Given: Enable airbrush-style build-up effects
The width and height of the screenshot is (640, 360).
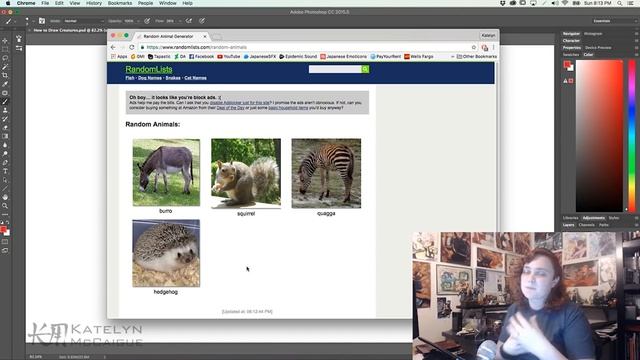Looking at the screenshot, I should [189, 20].
